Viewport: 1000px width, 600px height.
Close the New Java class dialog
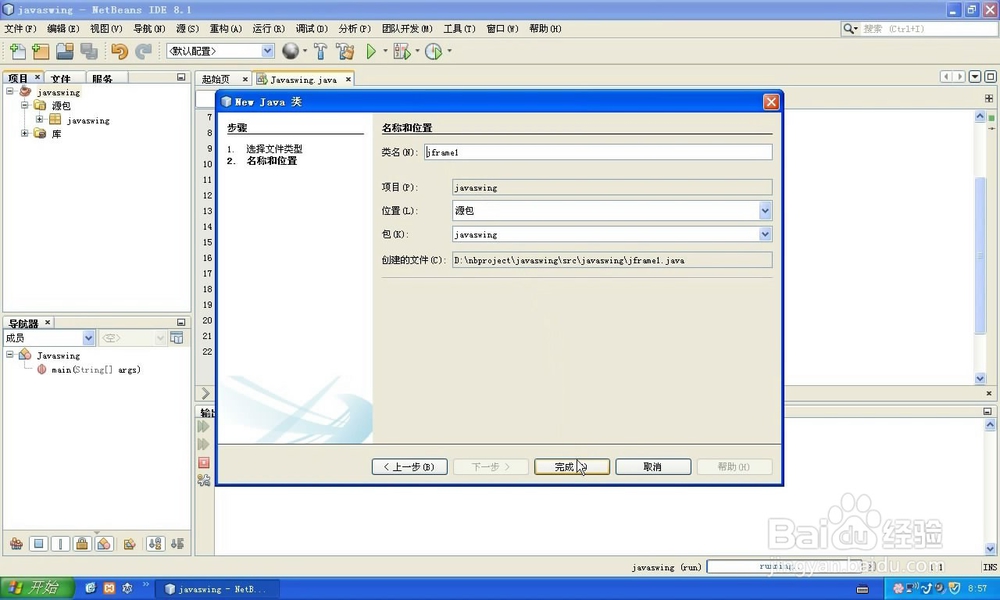coord(771,102)
